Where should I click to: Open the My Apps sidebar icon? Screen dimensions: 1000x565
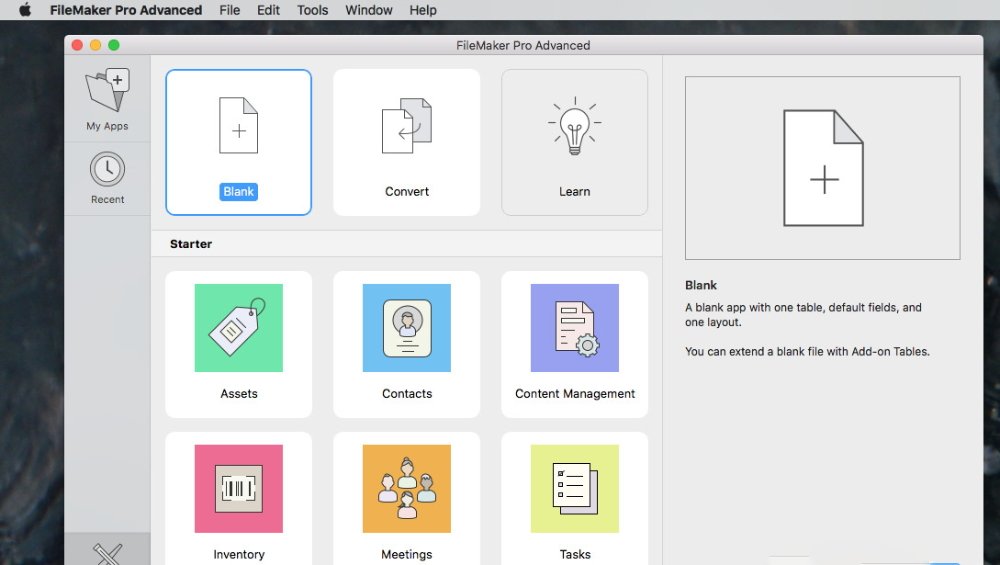tap(107, 92)
